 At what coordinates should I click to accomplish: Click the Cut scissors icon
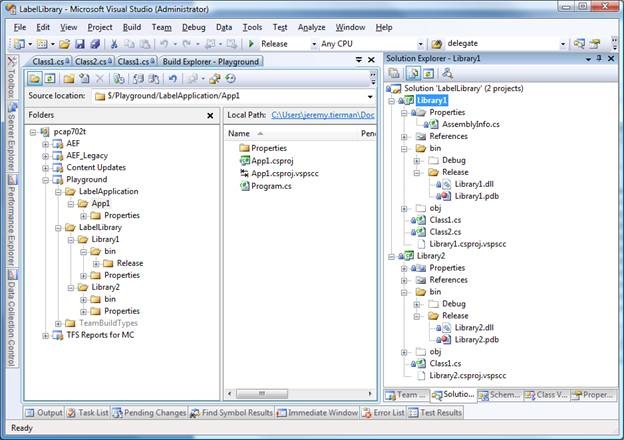(x=114, y=44)
